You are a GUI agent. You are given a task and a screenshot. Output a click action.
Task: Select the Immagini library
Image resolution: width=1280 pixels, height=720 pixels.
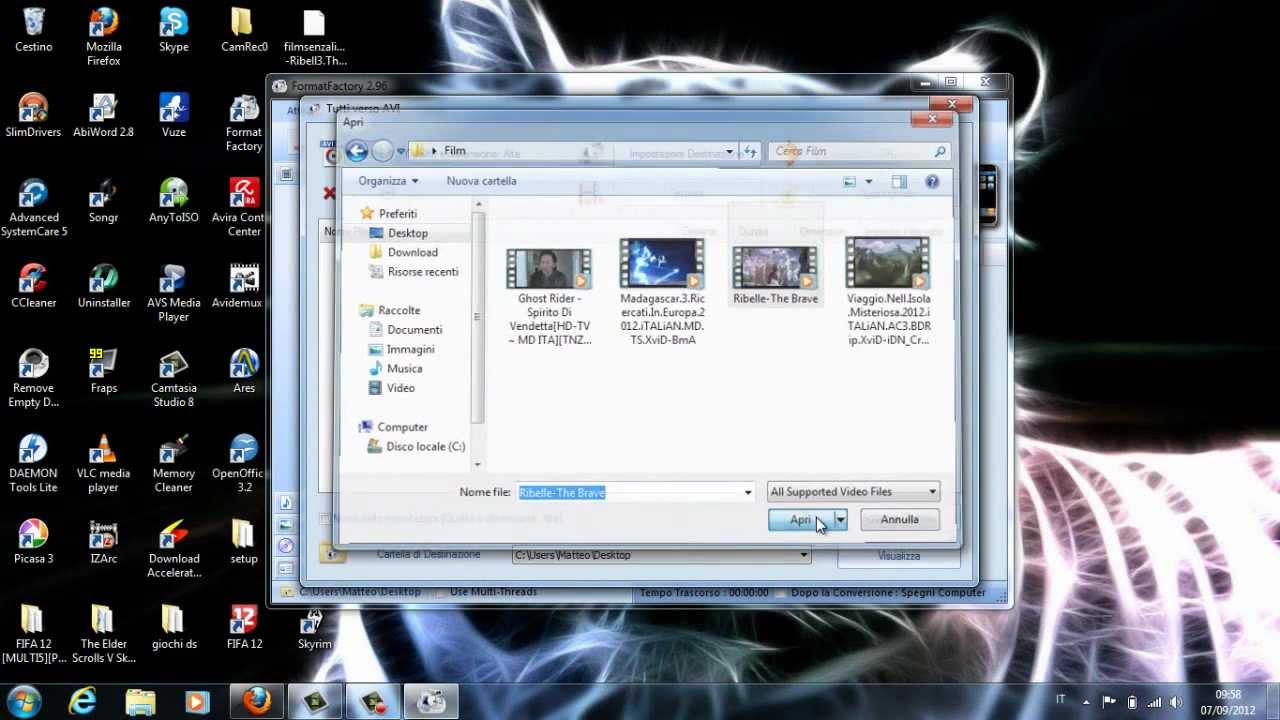coord(411,349)
